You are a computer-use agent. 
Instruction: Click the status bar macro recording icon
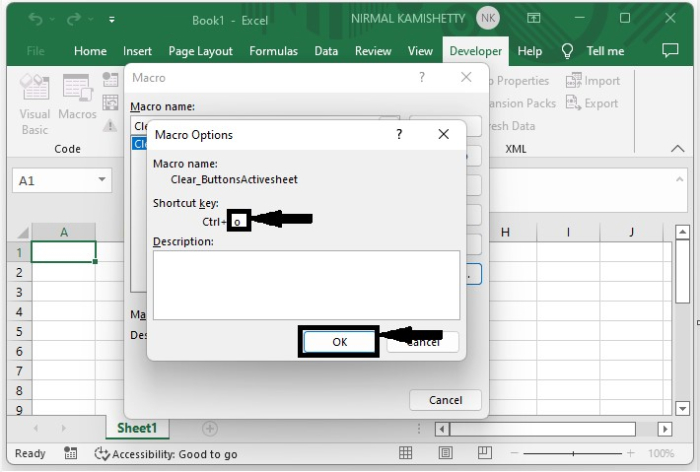(x=70, y=453)
